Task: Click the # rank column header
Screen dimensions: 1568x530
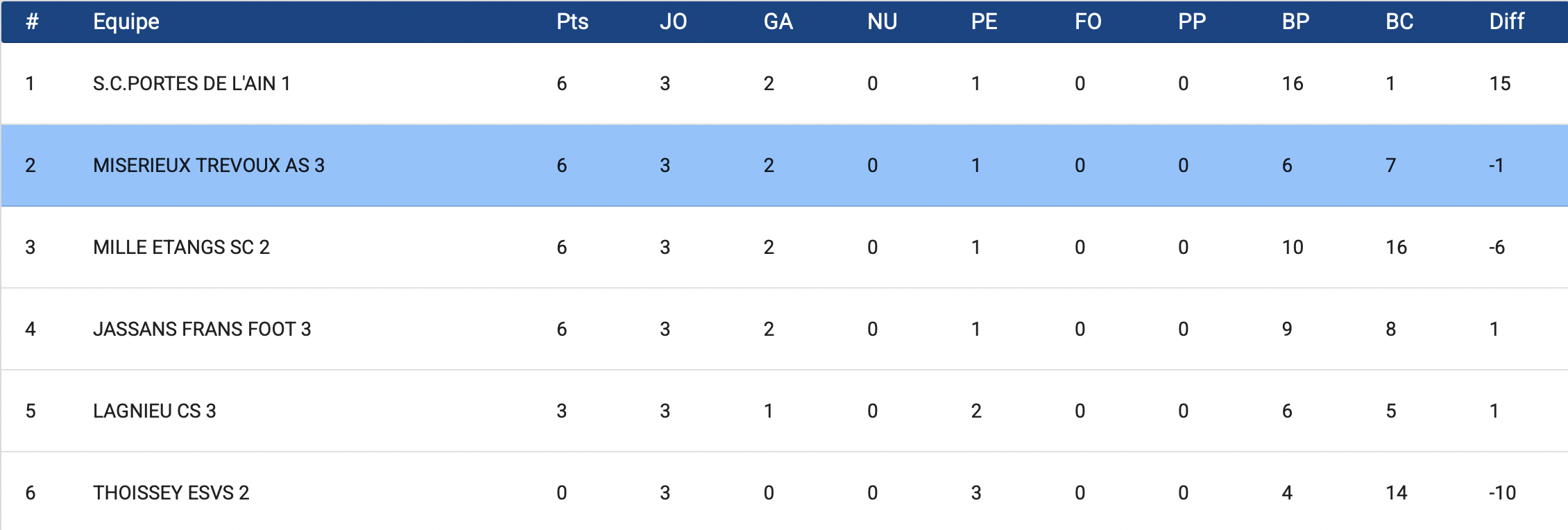Action: [32, 22]
